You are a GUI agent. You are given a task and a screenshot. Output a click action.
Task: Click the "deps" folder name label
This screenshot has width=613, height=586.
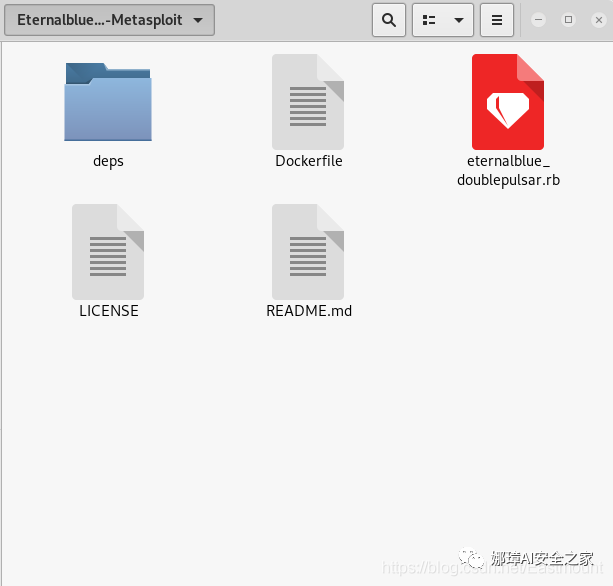tap(108, 161)
